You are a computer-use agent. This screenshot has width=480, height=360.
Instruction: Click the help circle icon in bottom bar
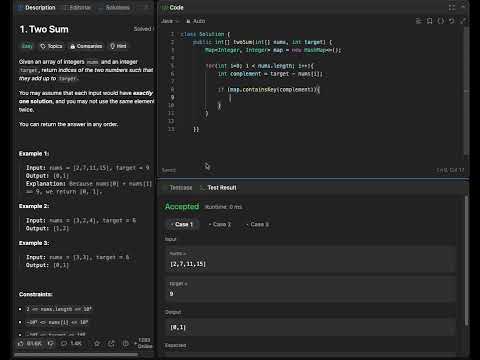pyautogui.click(x=125, y=343)
